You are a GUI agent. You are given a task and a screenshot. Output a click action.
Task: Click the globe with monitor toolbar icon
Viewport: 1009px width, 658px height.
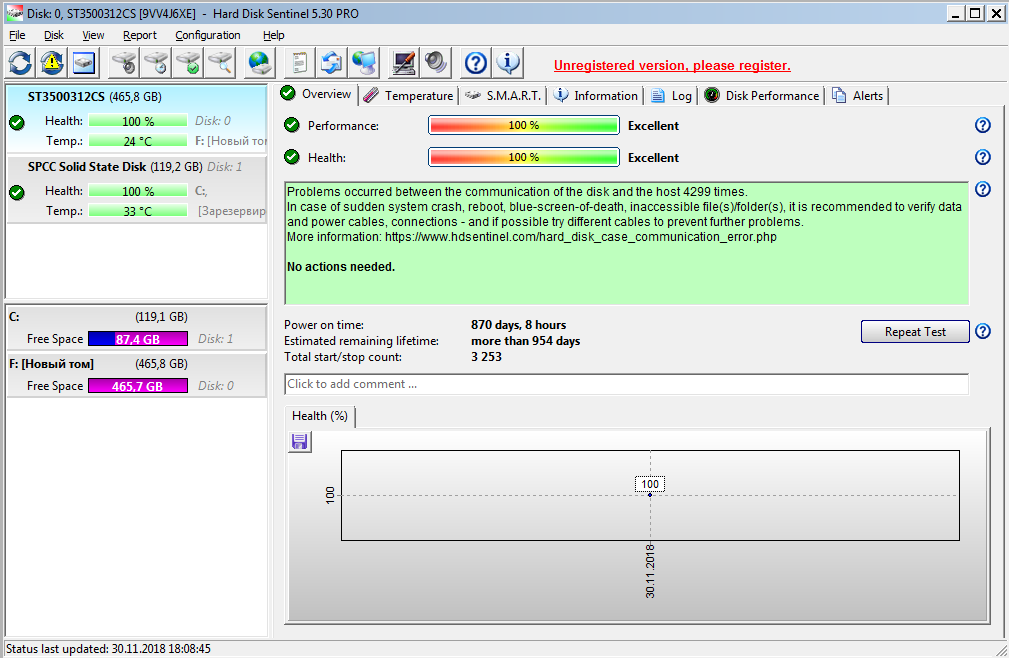tap(364, 63)
